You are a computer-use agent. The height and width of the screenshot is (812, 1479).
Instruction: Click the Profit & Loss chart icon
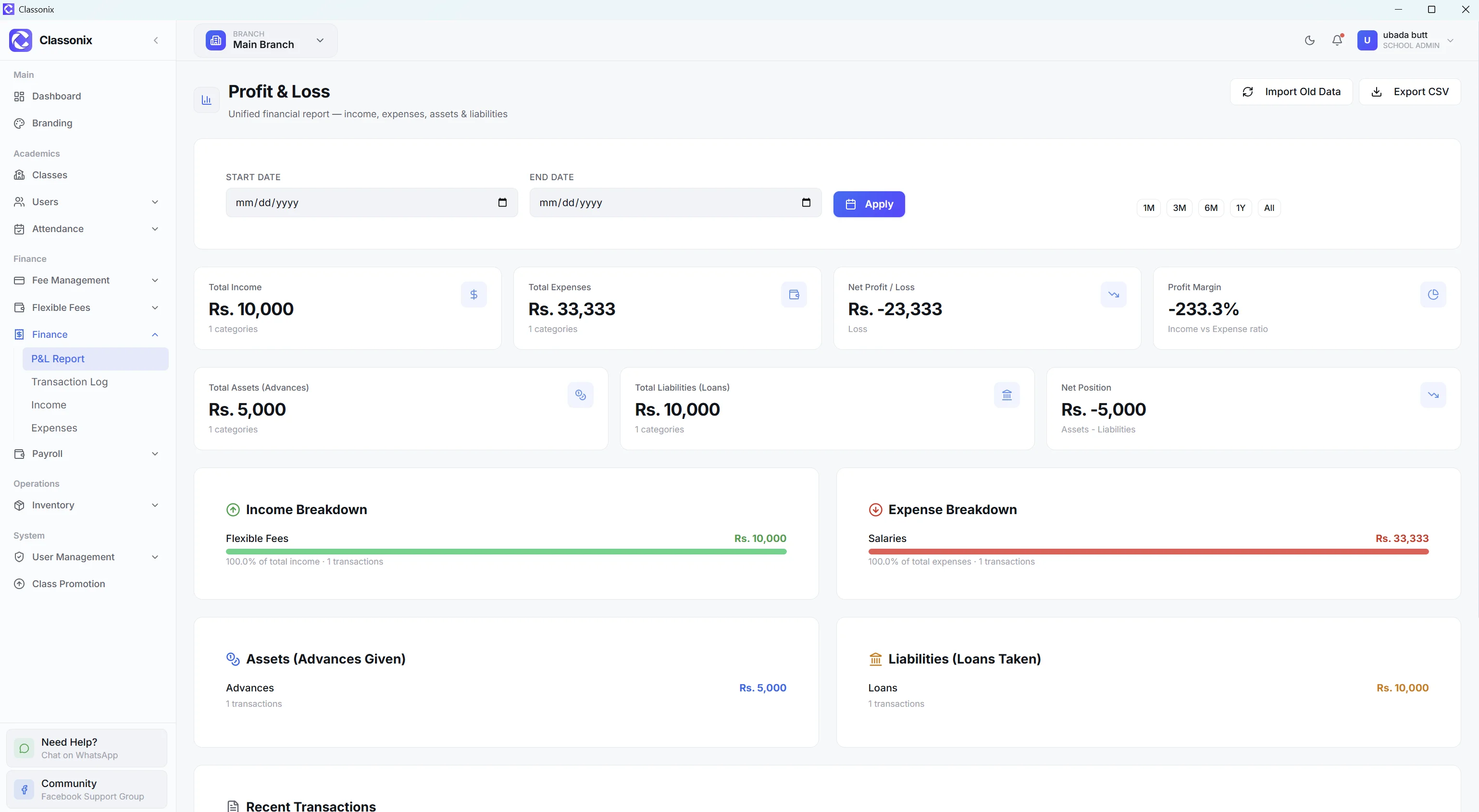pos(207,100)
